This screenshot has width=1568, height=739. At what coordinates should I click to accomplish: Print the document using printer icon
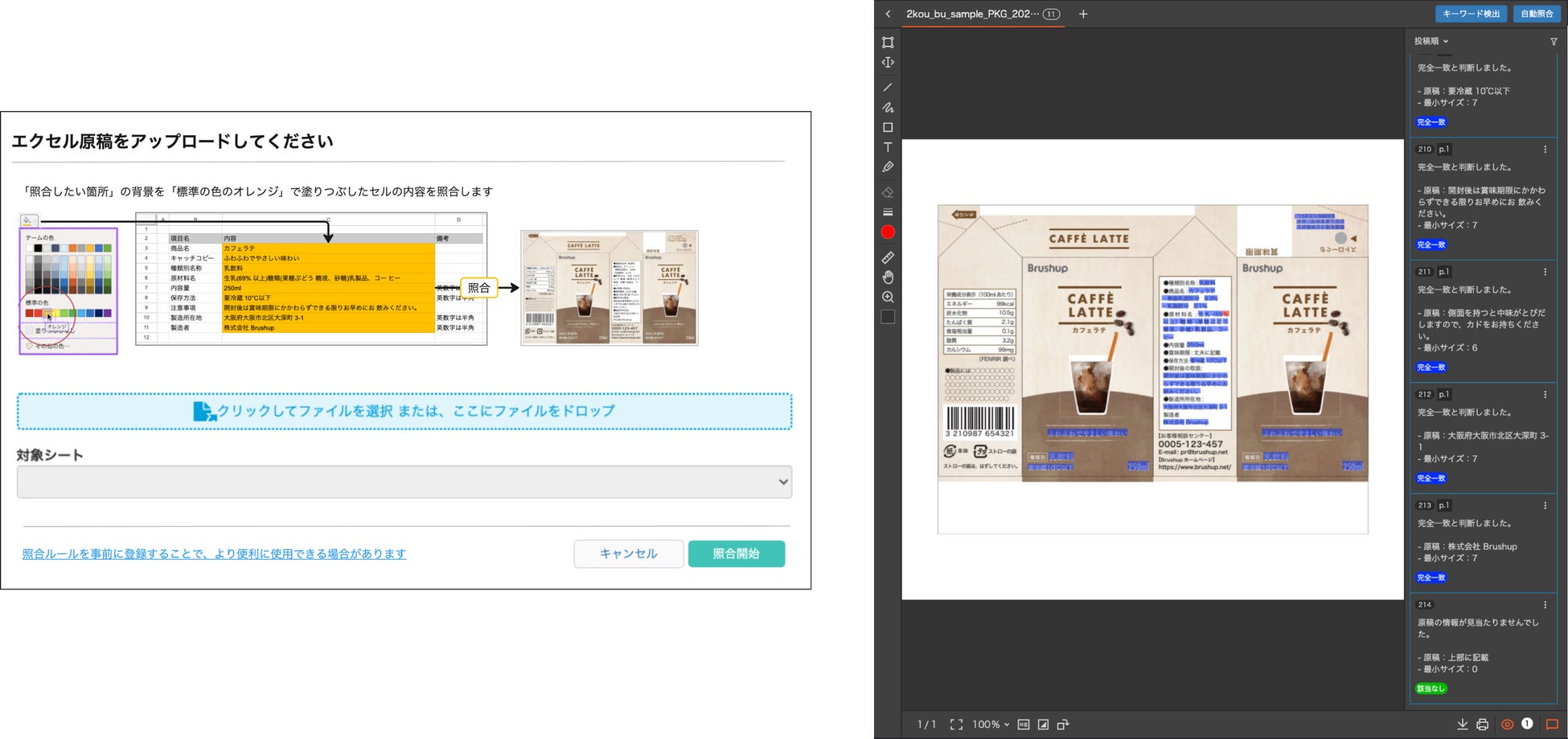click(1483, 725)
